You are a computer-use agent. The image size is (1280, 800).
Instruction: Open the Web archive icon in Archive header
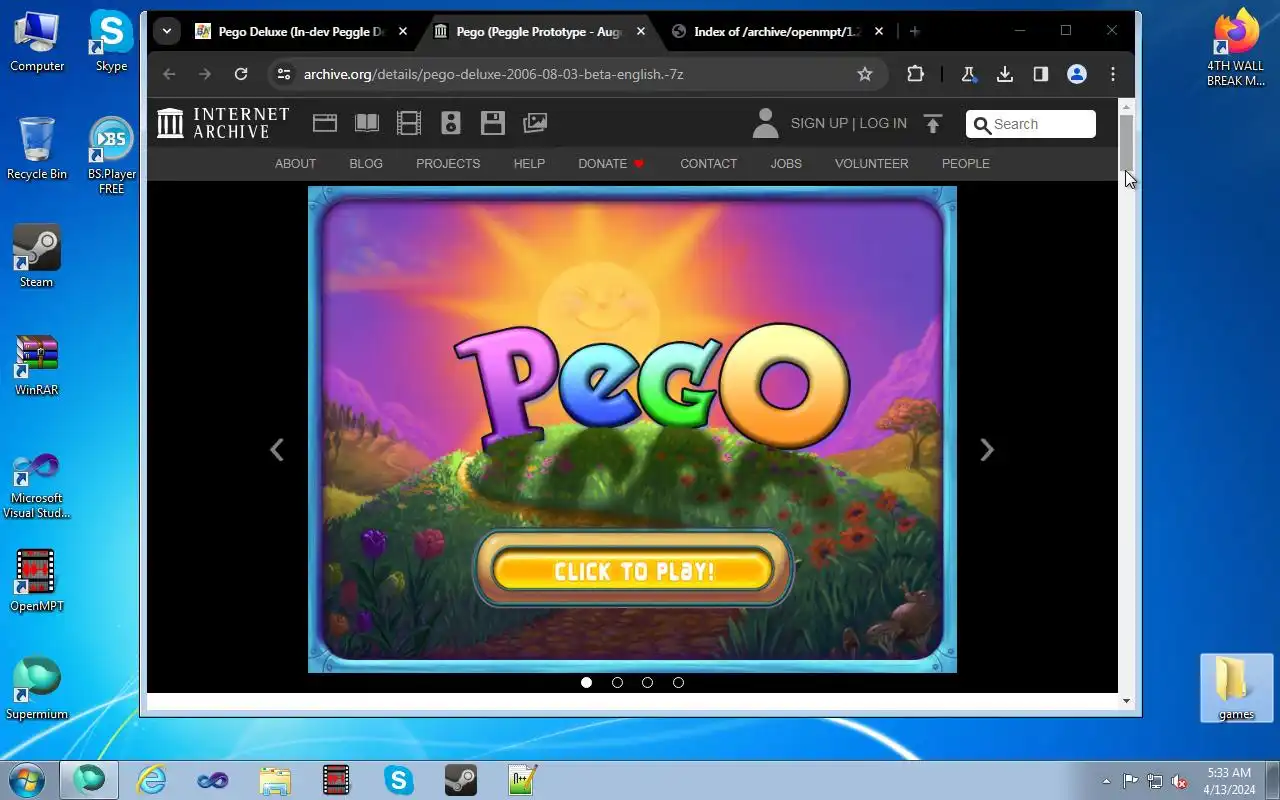click(x=325, y=123)
